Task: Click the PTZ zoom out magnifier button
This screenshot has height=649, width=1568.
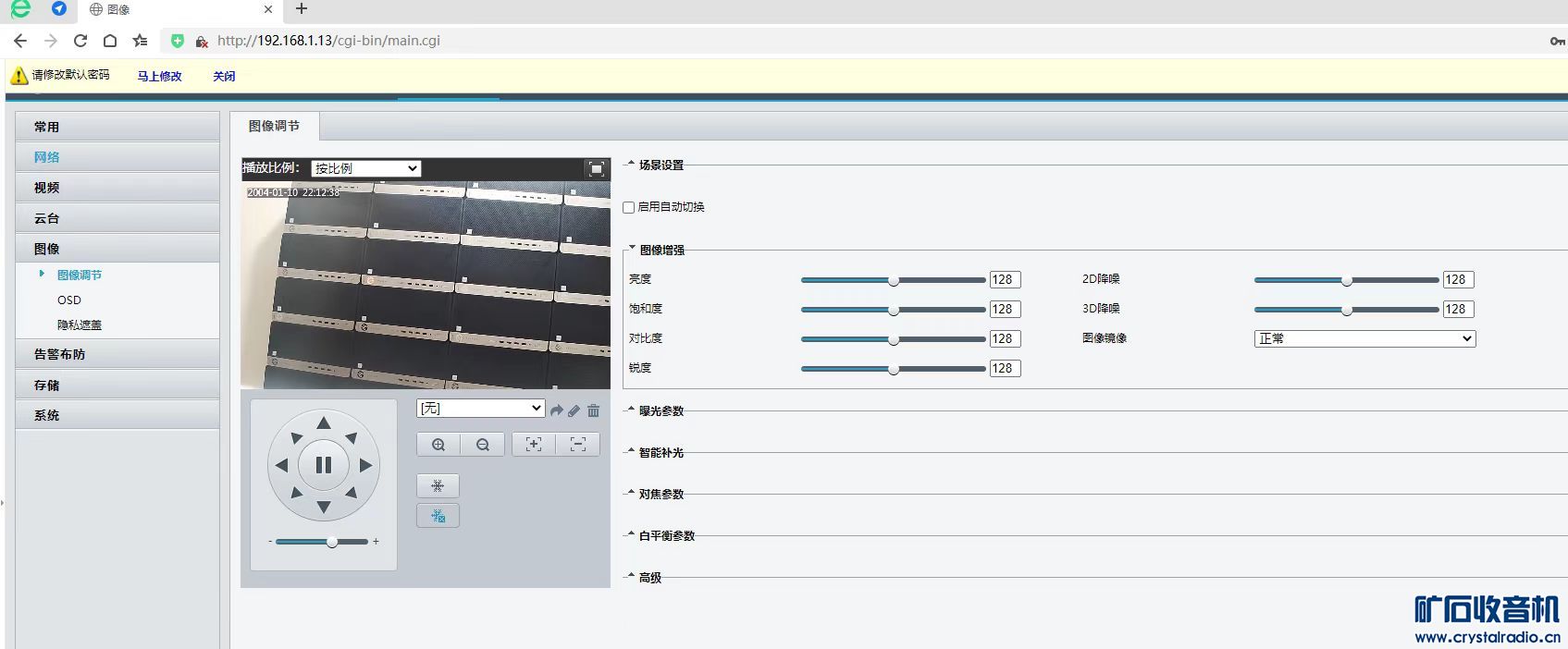Action: 483,445
